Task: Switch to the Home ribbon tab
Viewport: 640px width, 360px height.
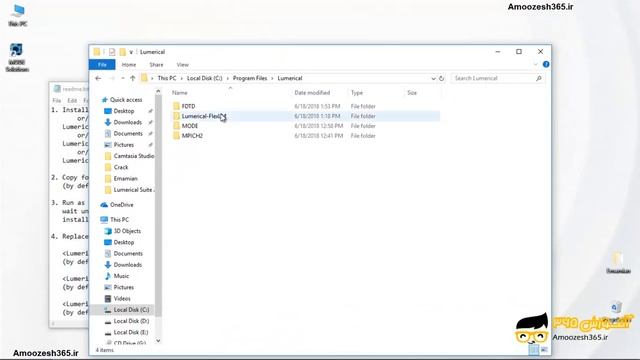Action: coord(129,64)
